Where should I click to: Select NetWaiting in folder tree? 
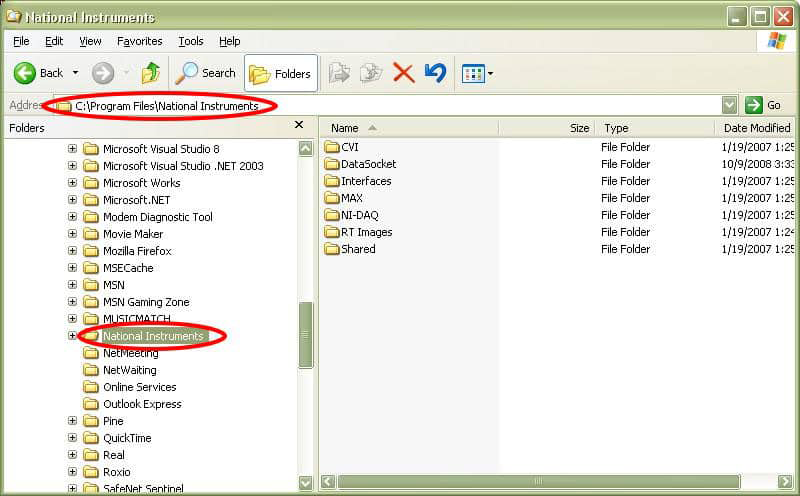[130, 370]
